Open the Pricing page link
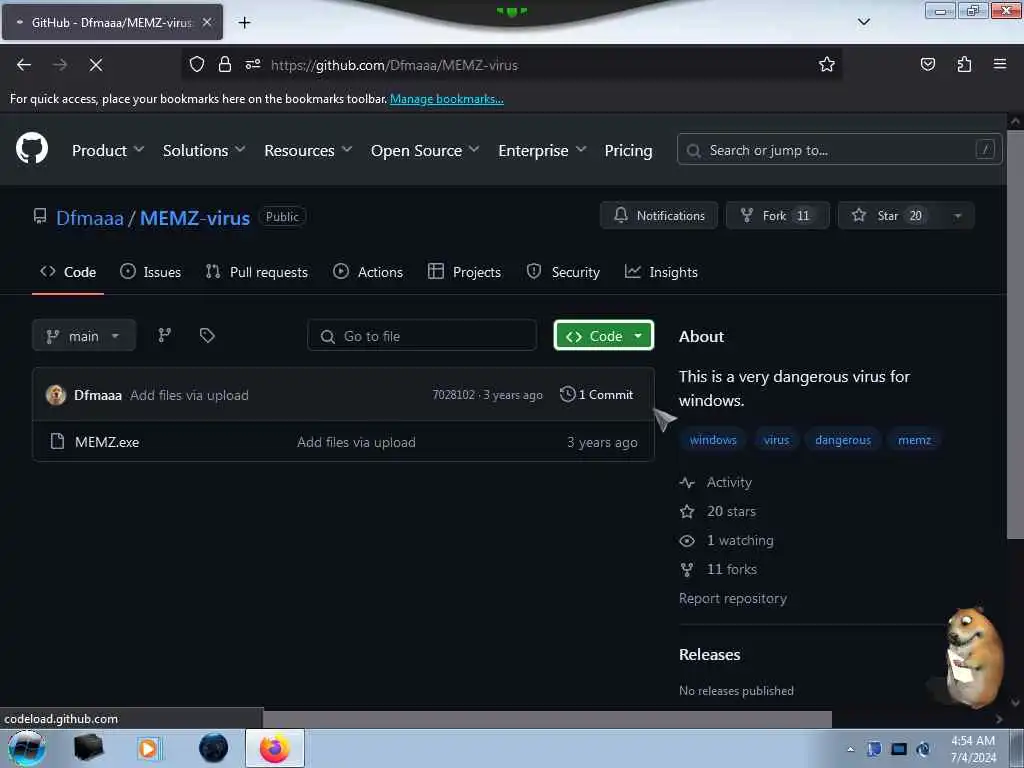The height and width of the screenshot is (768, 1024). (x=628, y=150)
